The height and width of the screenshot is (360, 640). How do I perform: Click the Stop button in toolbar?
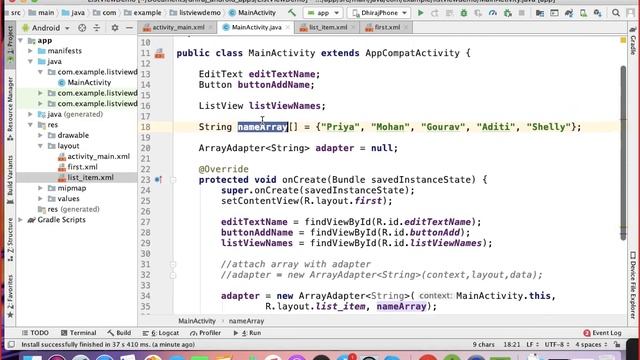[522, 13]
